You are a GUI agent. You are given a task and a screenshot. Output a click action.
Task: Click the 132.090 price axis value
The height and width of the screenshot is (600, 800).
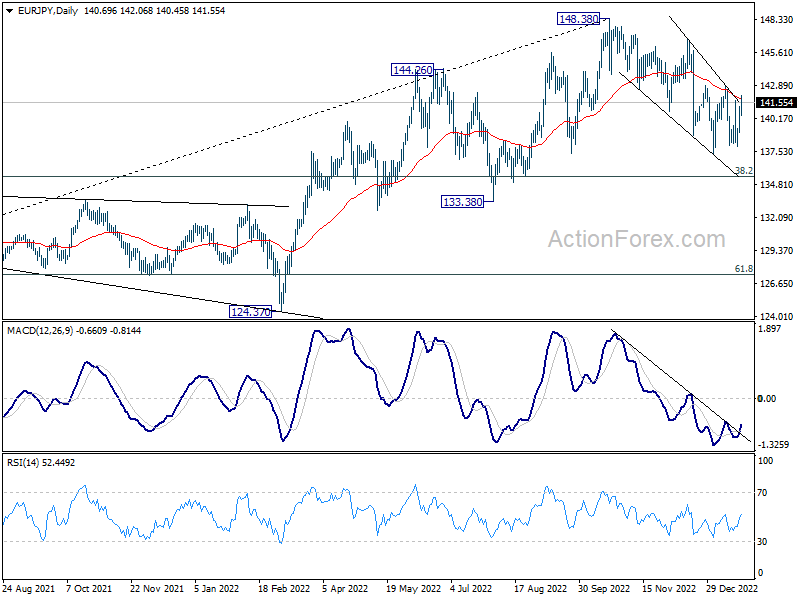[777, 217]
